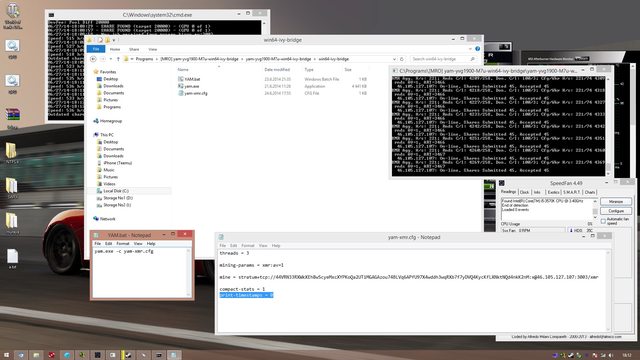Open Music under This PC

pyautogui.click(x=109, y=170)
